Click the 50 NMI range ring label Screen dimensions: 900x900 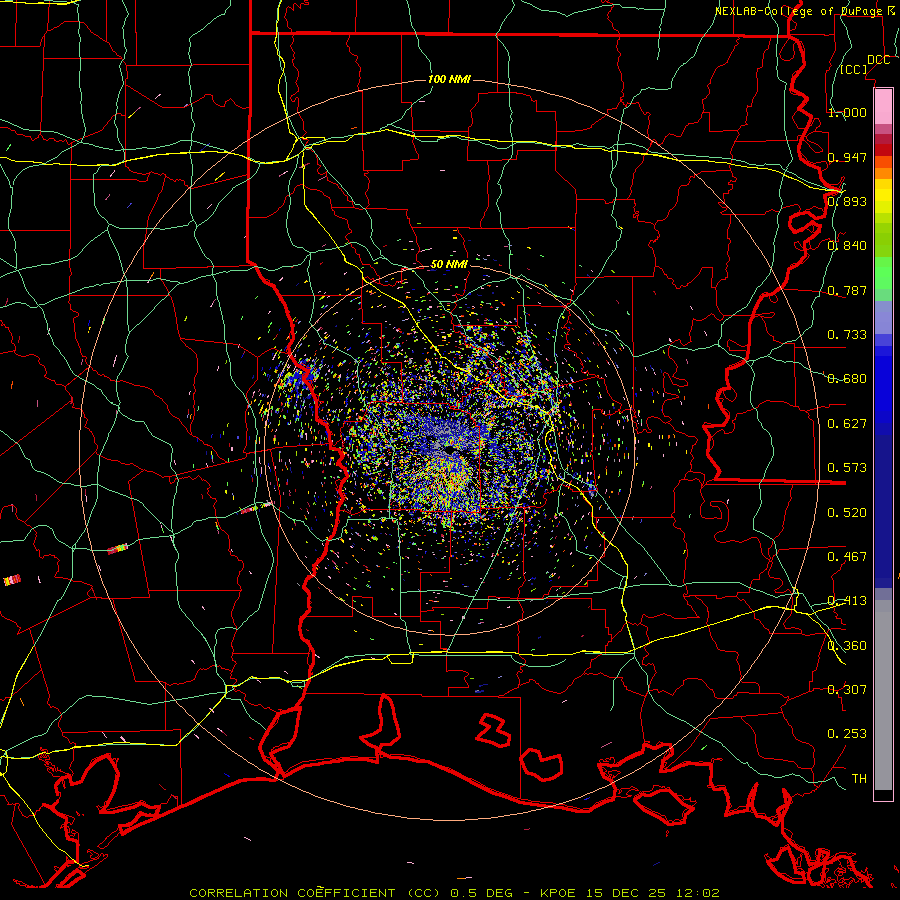449,265
